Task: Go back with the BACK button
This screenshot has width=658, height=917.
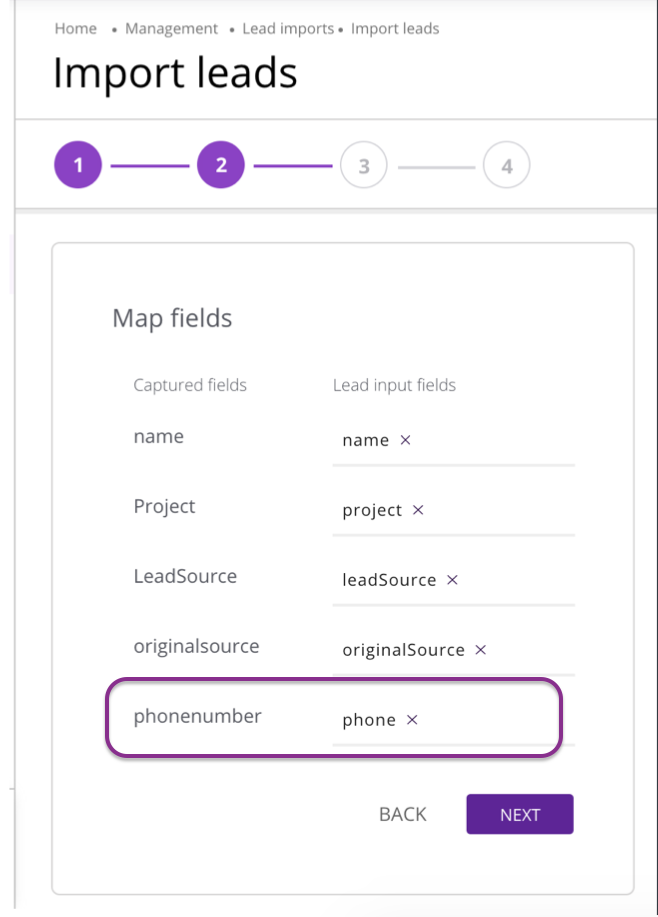Action: pos(403,814)
